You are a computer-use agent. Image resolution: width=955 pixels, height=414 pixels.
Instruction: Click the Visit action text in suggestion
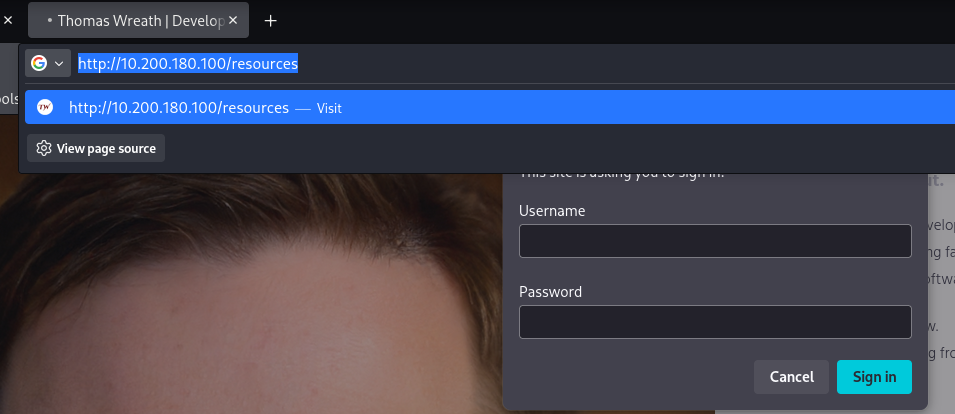pos(329,108)
